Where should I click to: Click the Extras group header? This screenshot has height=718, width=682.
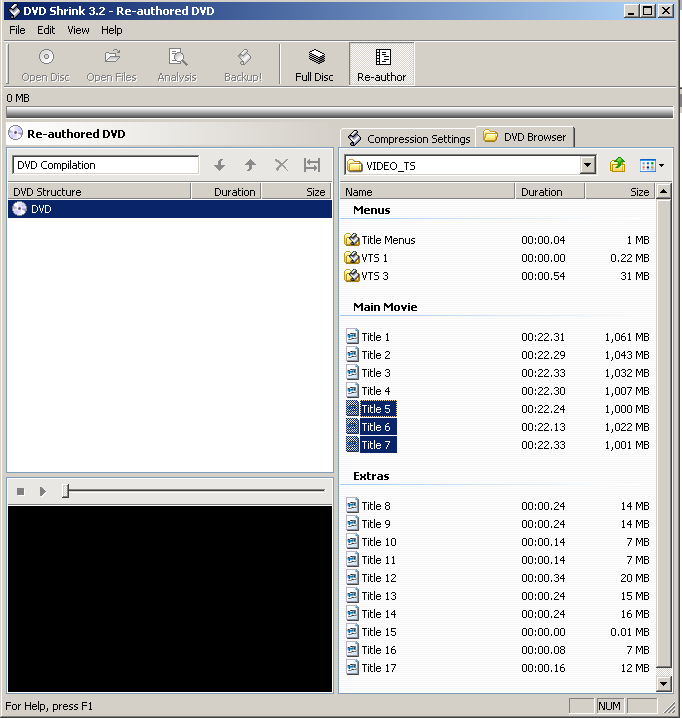click(371, 476)
